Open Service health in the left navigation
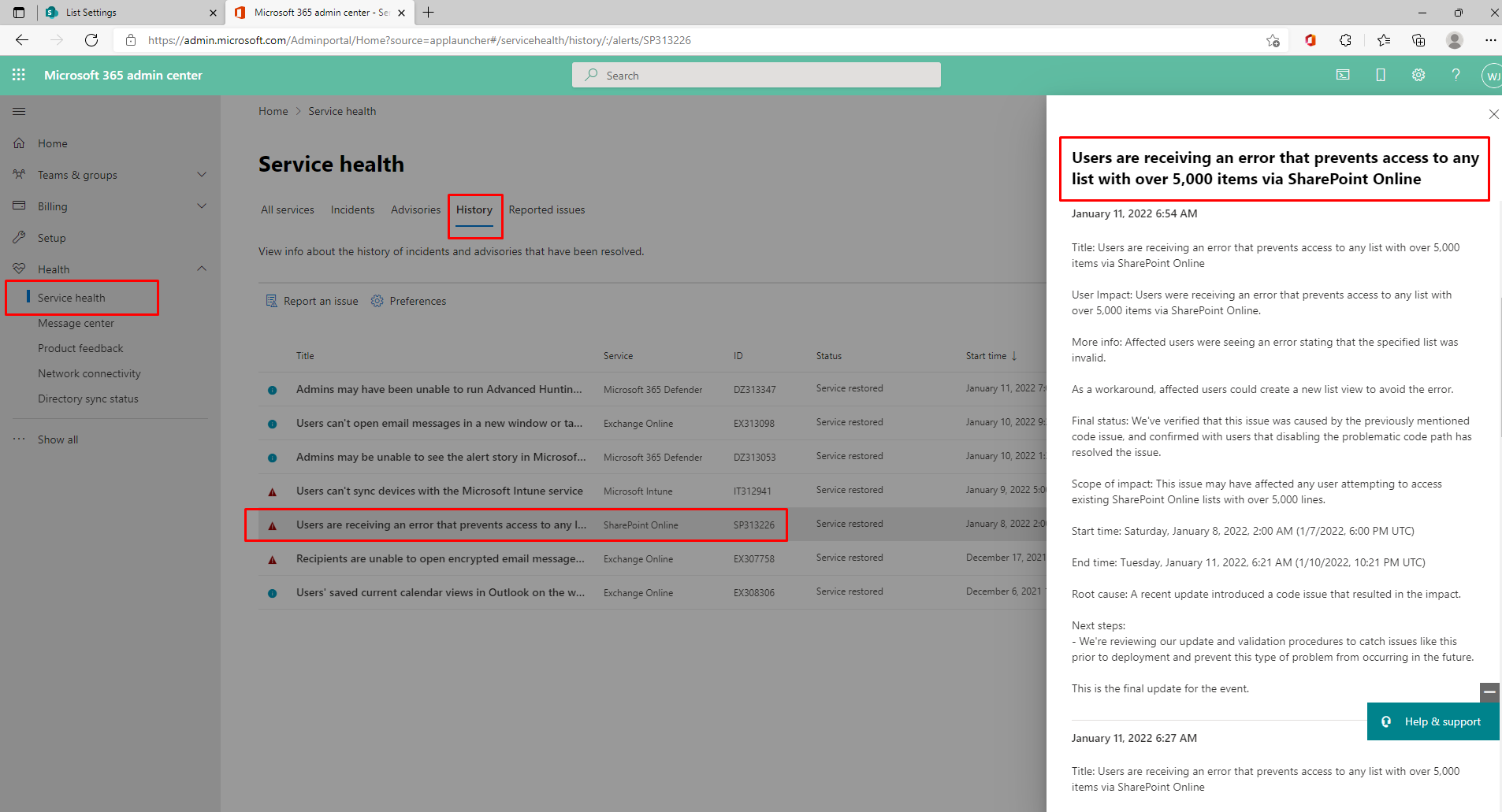This screenshot has height=812, width=1502. [x=71, y=298]
